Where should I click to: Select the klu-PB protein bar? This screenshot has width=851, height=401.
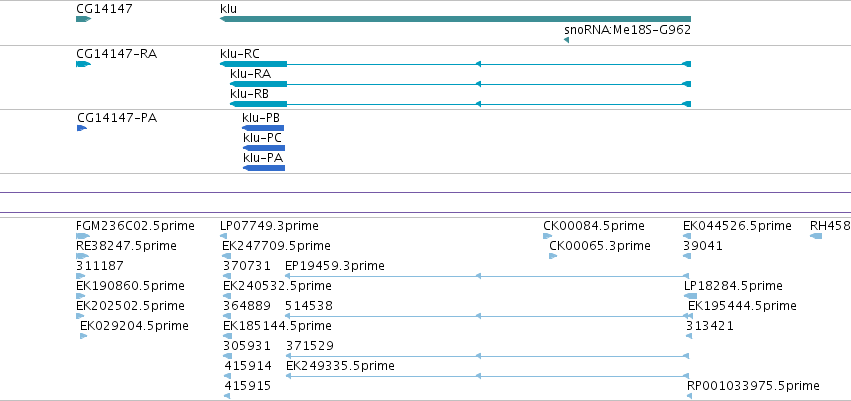pos(263,128)
